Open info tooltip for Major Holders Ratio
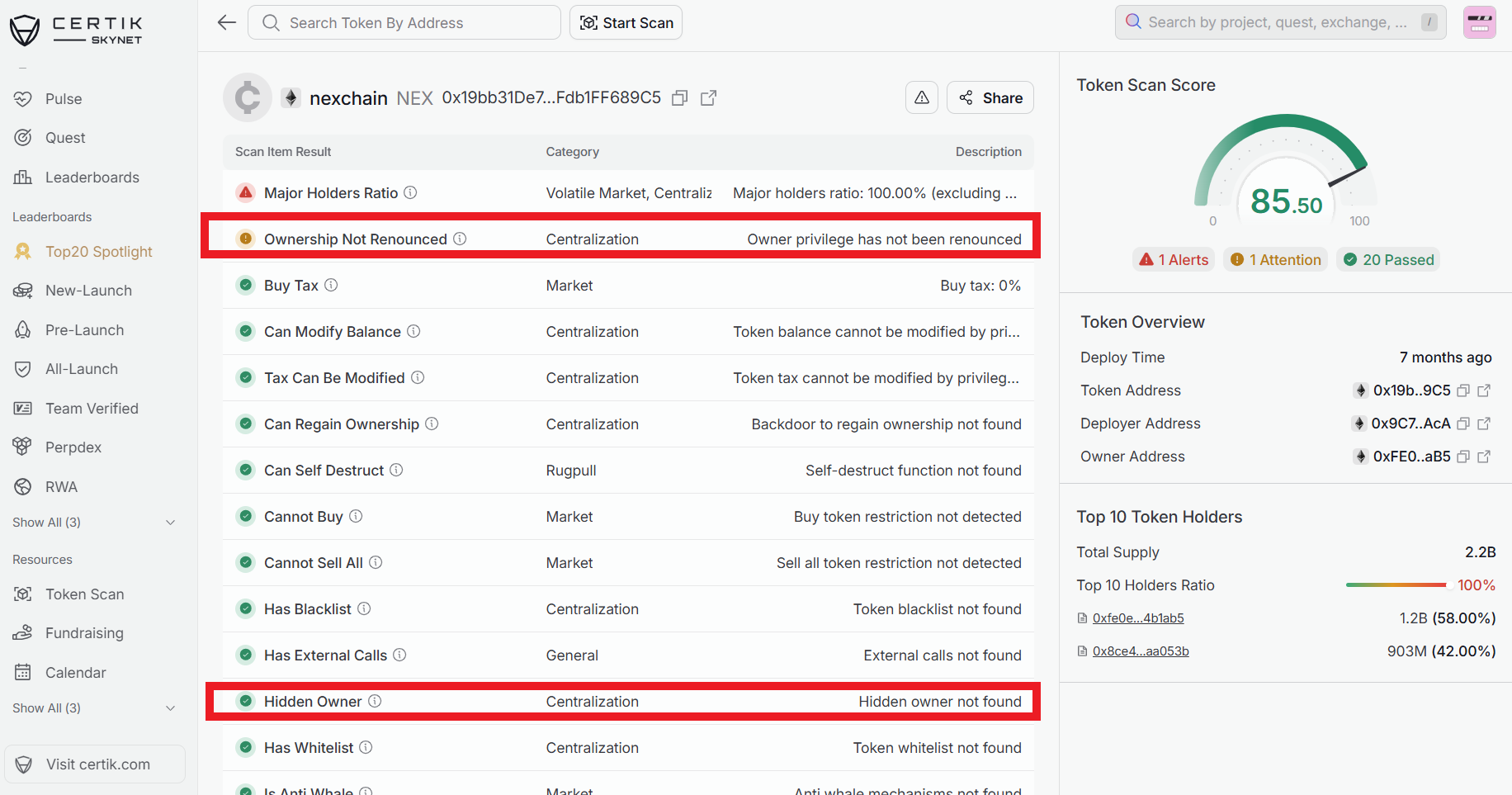 [410, 192]
